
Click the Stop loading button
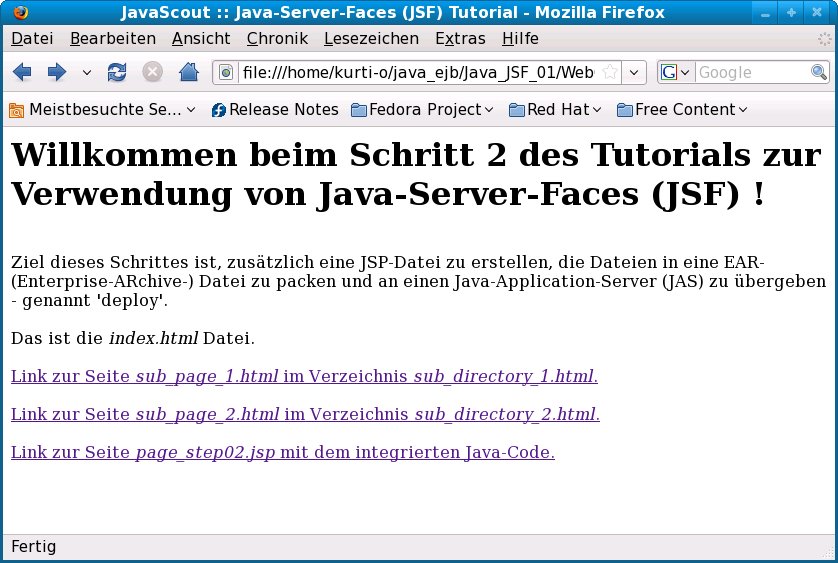click(x=152, y=72)
